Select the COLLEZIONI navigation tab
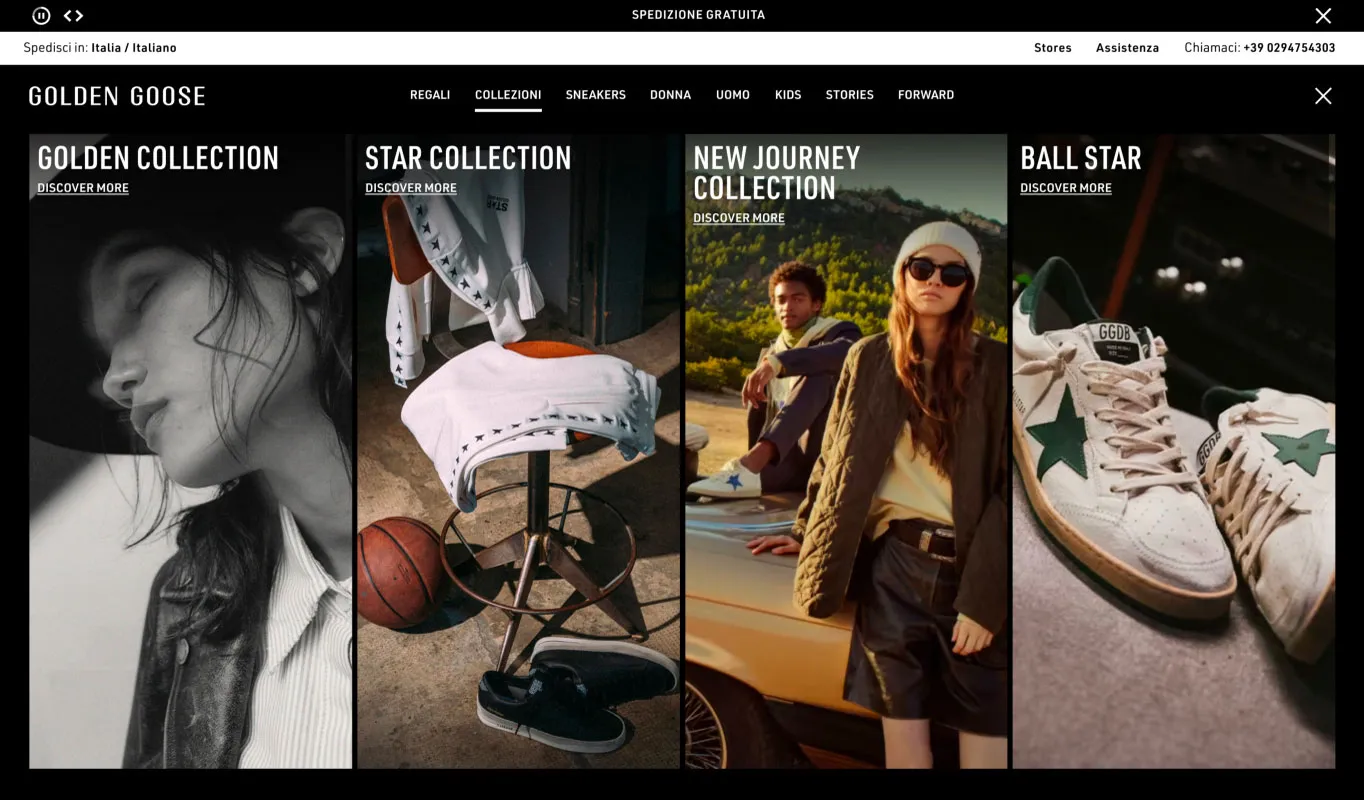Image resolution: width=1364 pixels, height=800 pixels. 508,94
